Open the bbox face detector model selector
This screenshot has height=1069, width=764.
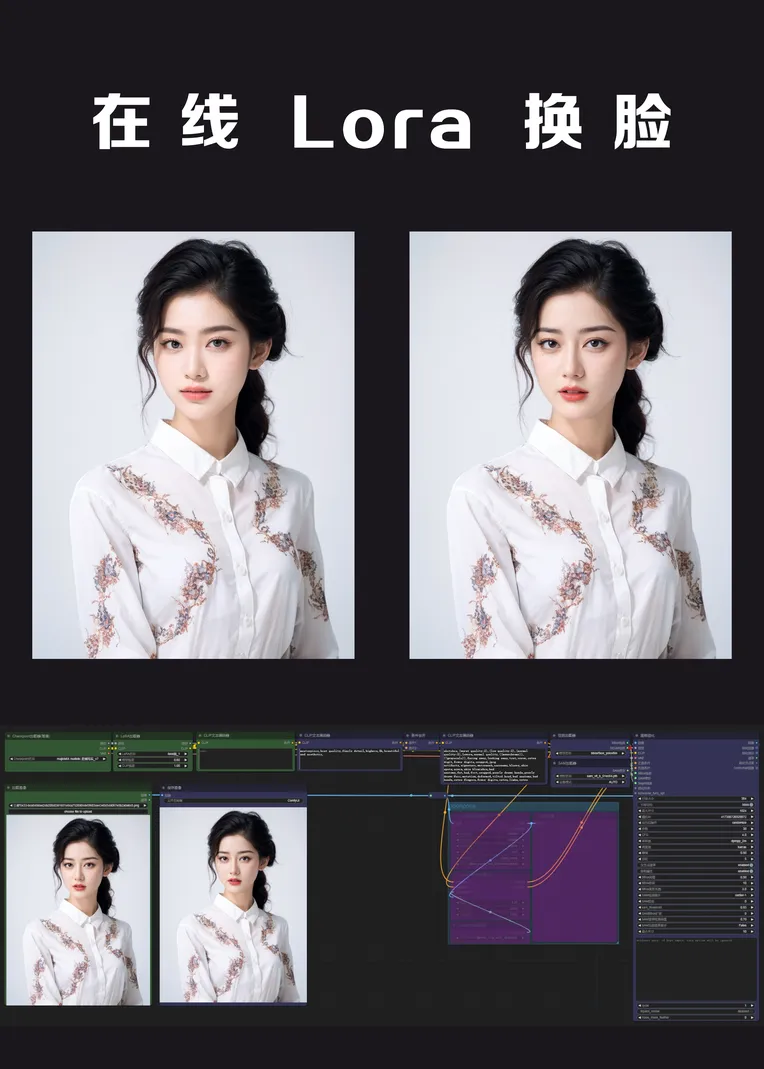(590, 753)
